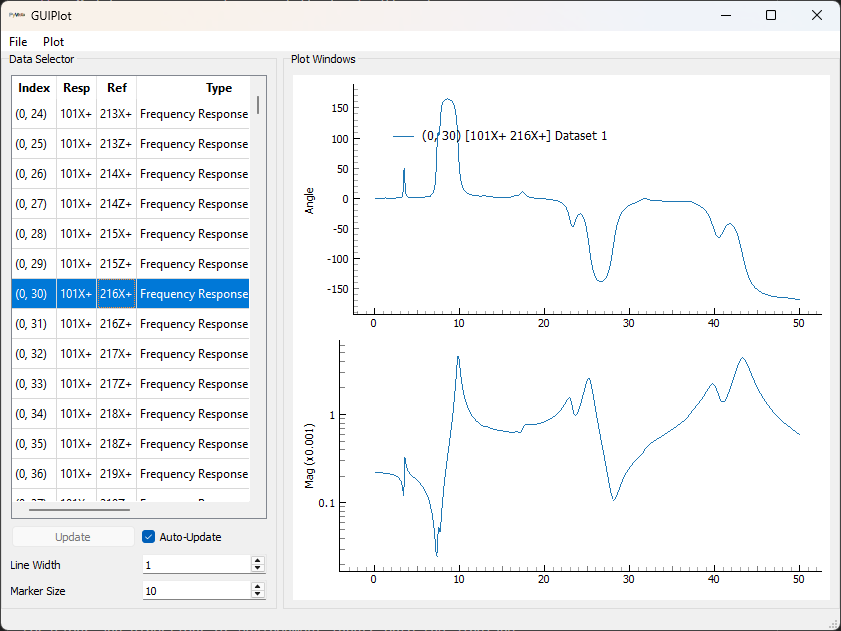Increase Marker Size with up arrow
Image resolution: width=841 pixels, height=631 pixels.
[x=257, y=587]
